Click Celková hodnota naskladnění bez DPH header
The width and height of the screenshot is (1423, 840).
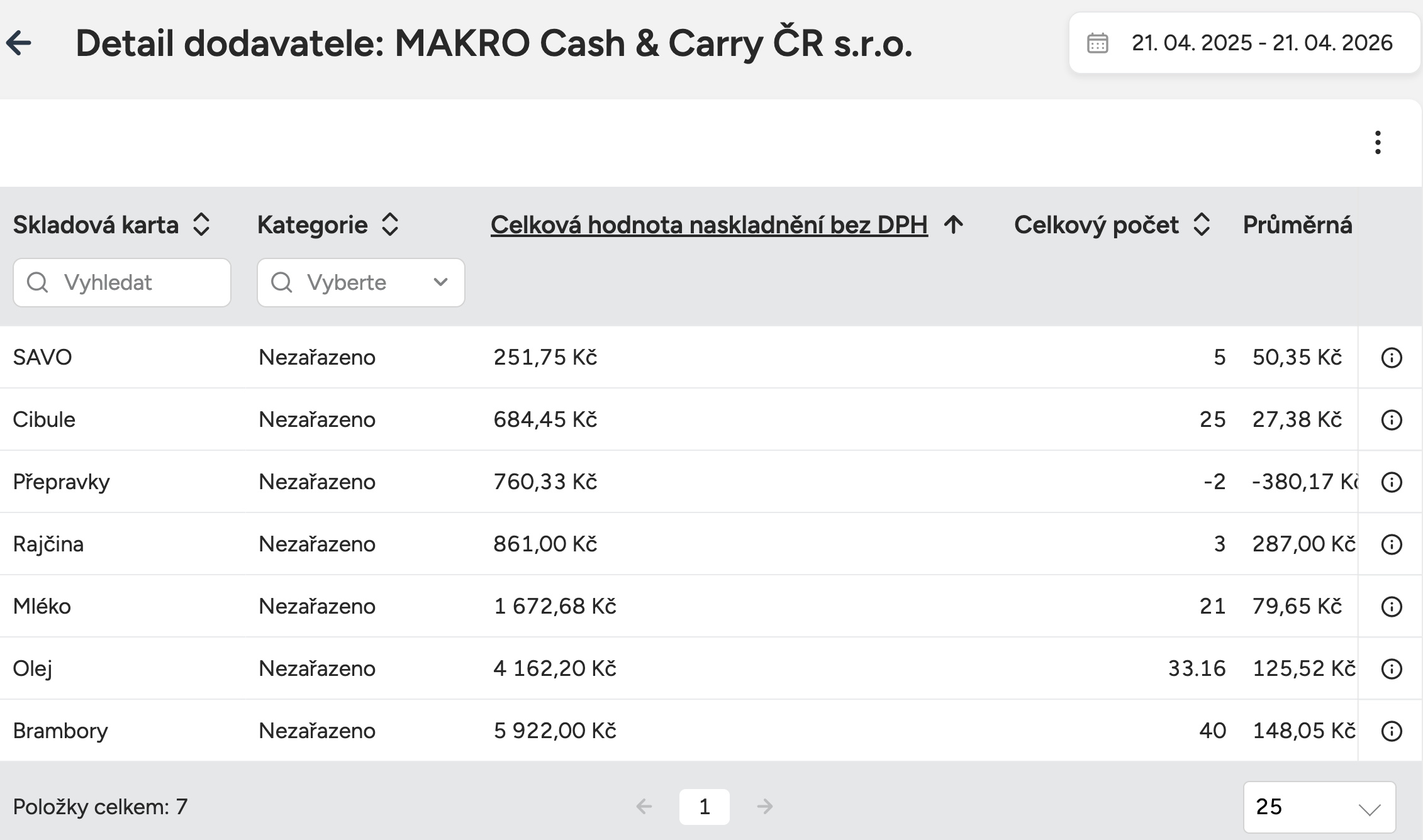coord(709,225)
